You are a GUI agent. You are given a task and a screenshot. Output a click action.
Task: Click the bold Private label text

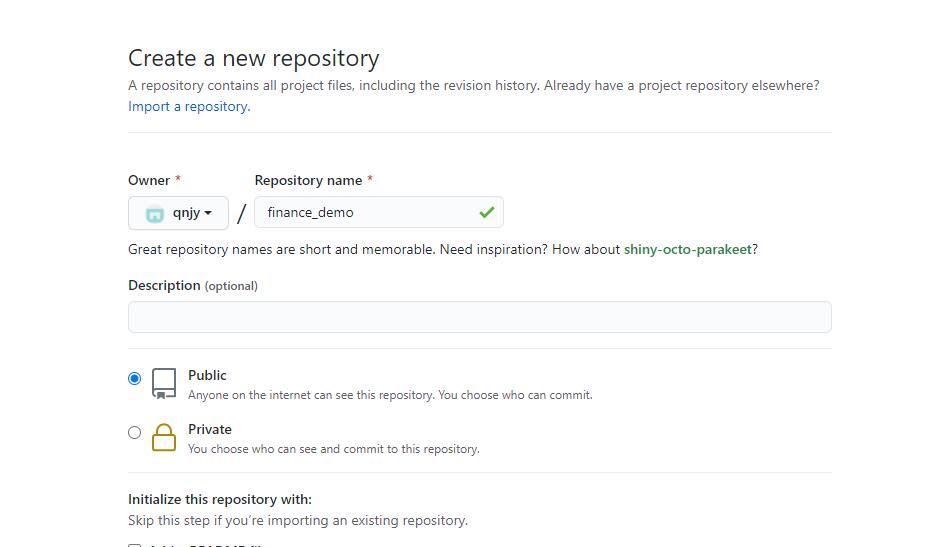[210, 429]
